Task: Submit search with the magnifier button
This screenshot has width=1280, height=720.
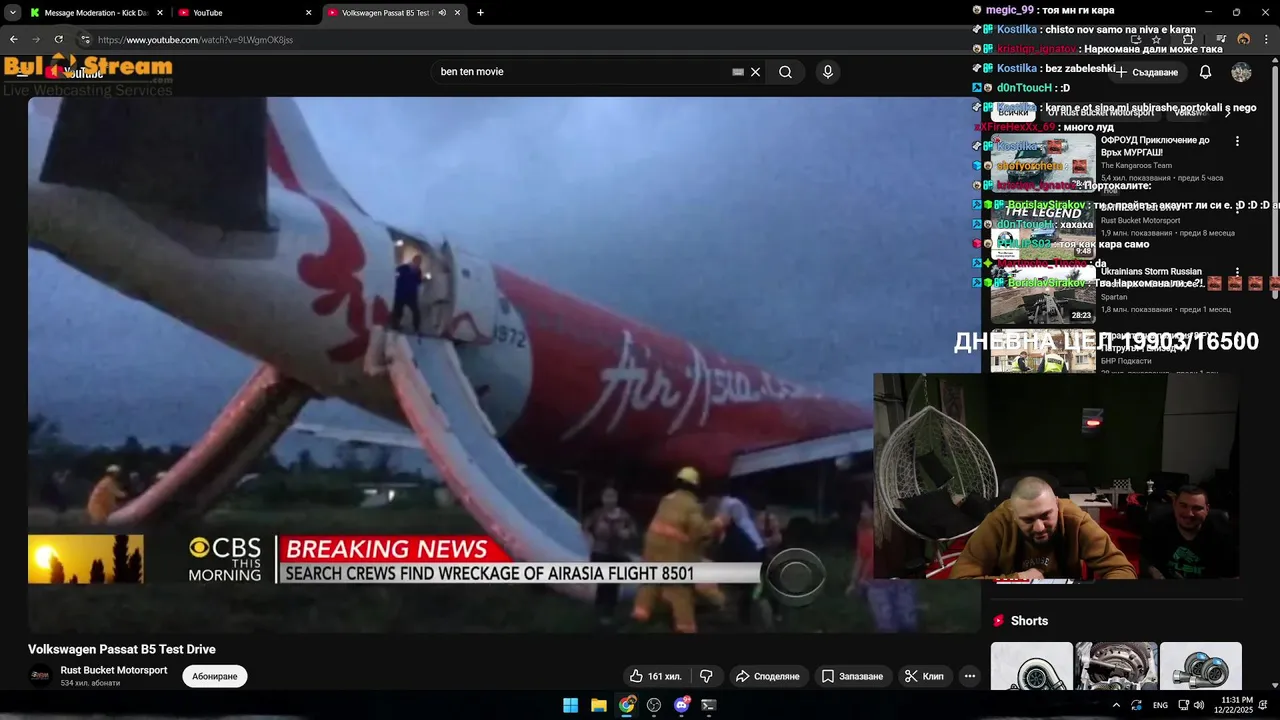Action: click(x=786, y=72)
